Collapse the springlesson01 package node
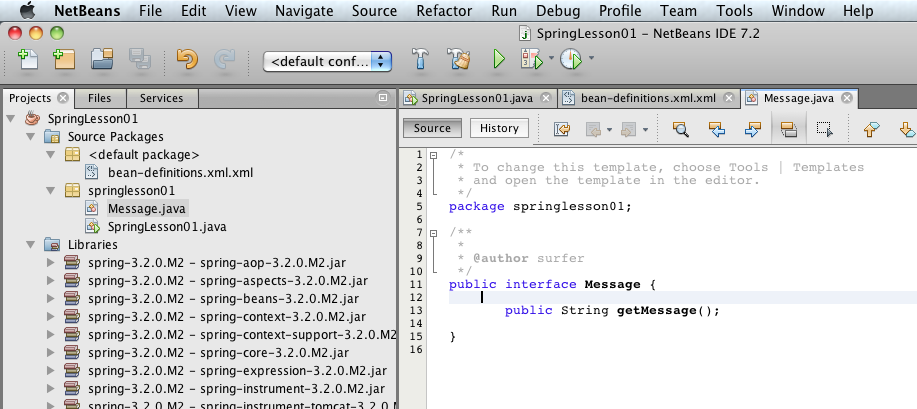 click(x=51, y=191)
